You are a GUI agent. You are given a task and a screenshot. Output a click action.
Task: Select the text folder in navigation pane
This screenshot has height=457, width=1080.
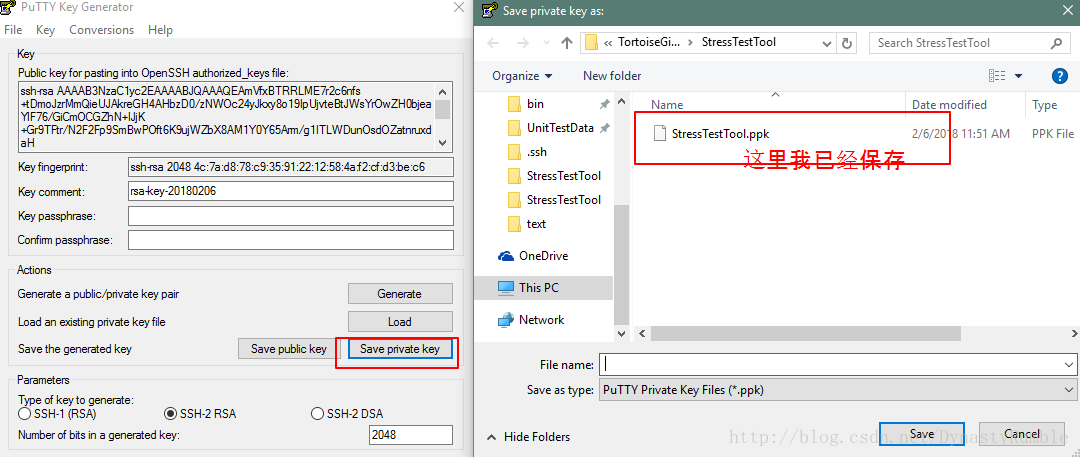pos(536,224)
